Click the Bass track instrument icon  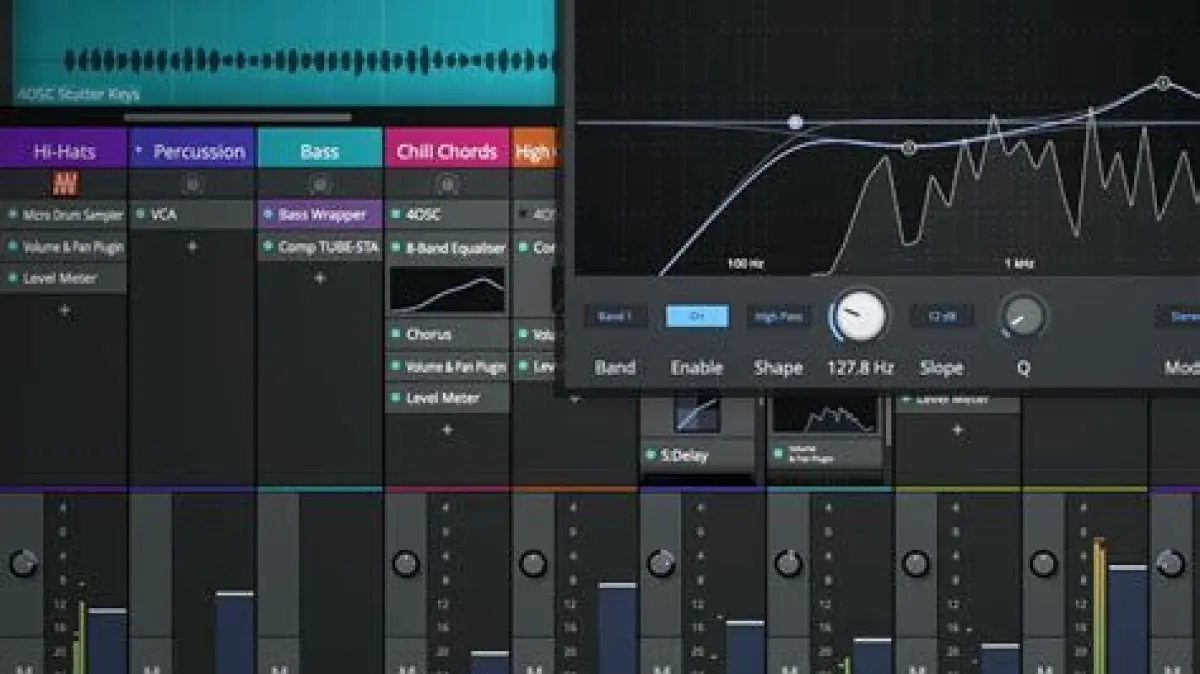point(320,184)
